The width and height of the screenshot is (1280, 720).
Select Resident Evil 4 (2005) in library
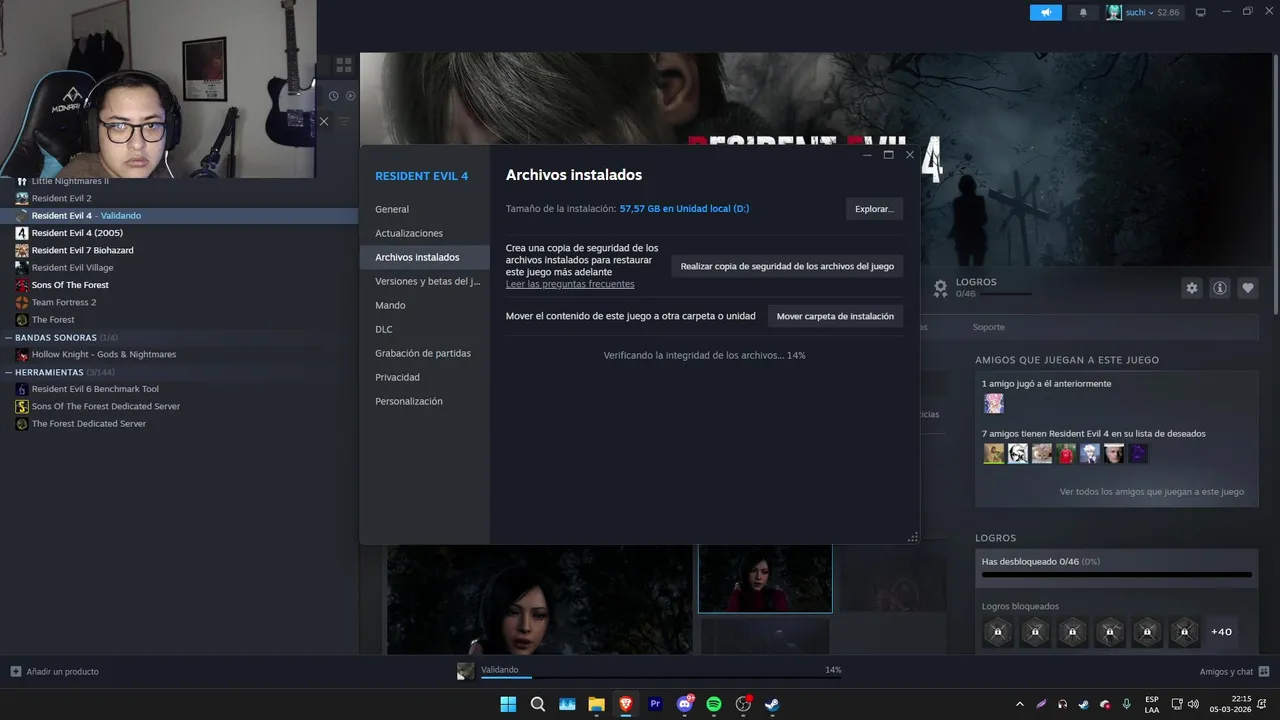(77, 233)
